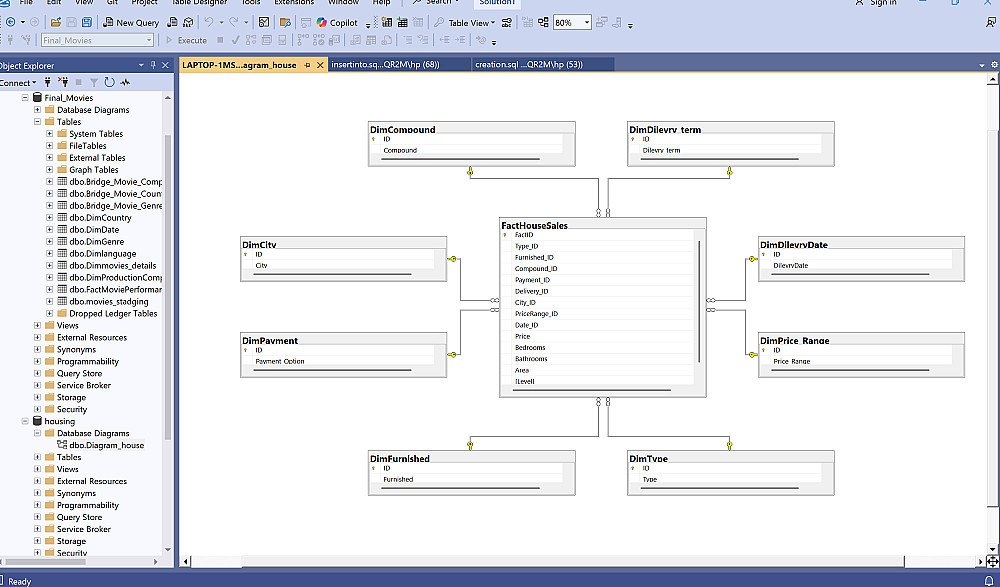
Task: Collapse the Tables folder under Final_Movies
Action: [38, 122]
